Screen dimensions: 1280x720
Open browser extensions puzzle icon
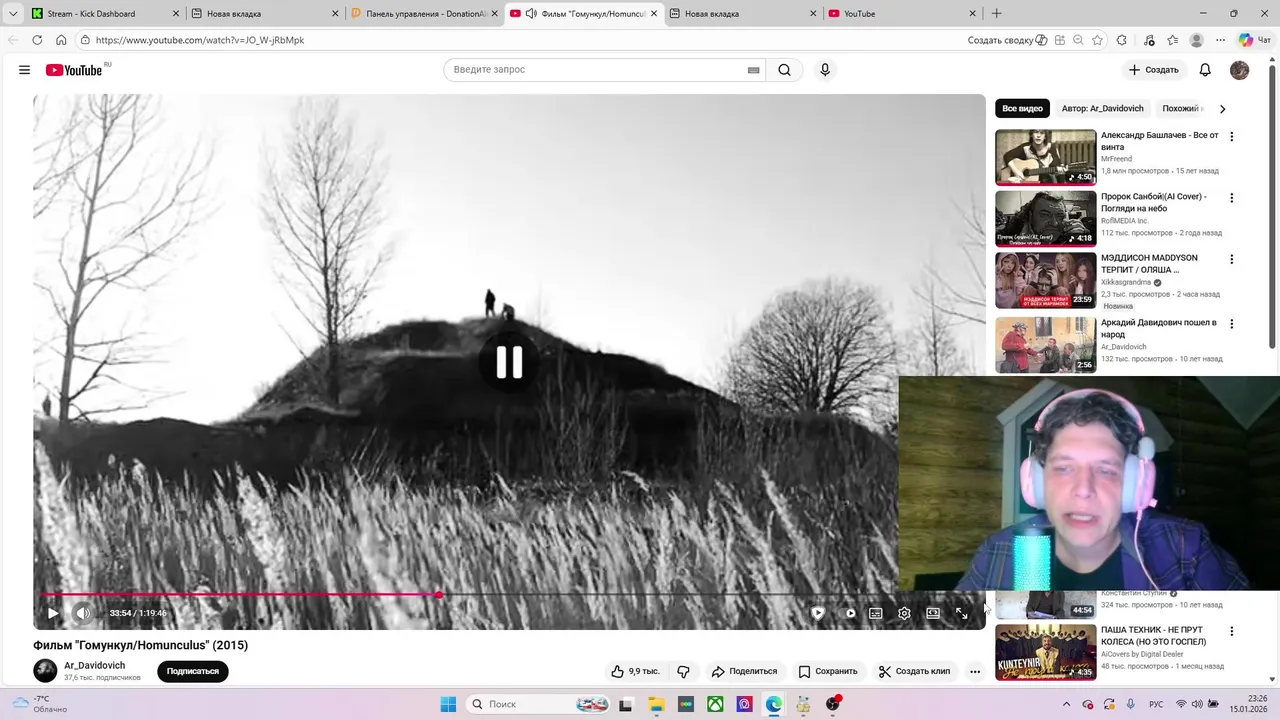pos(1122,40)
